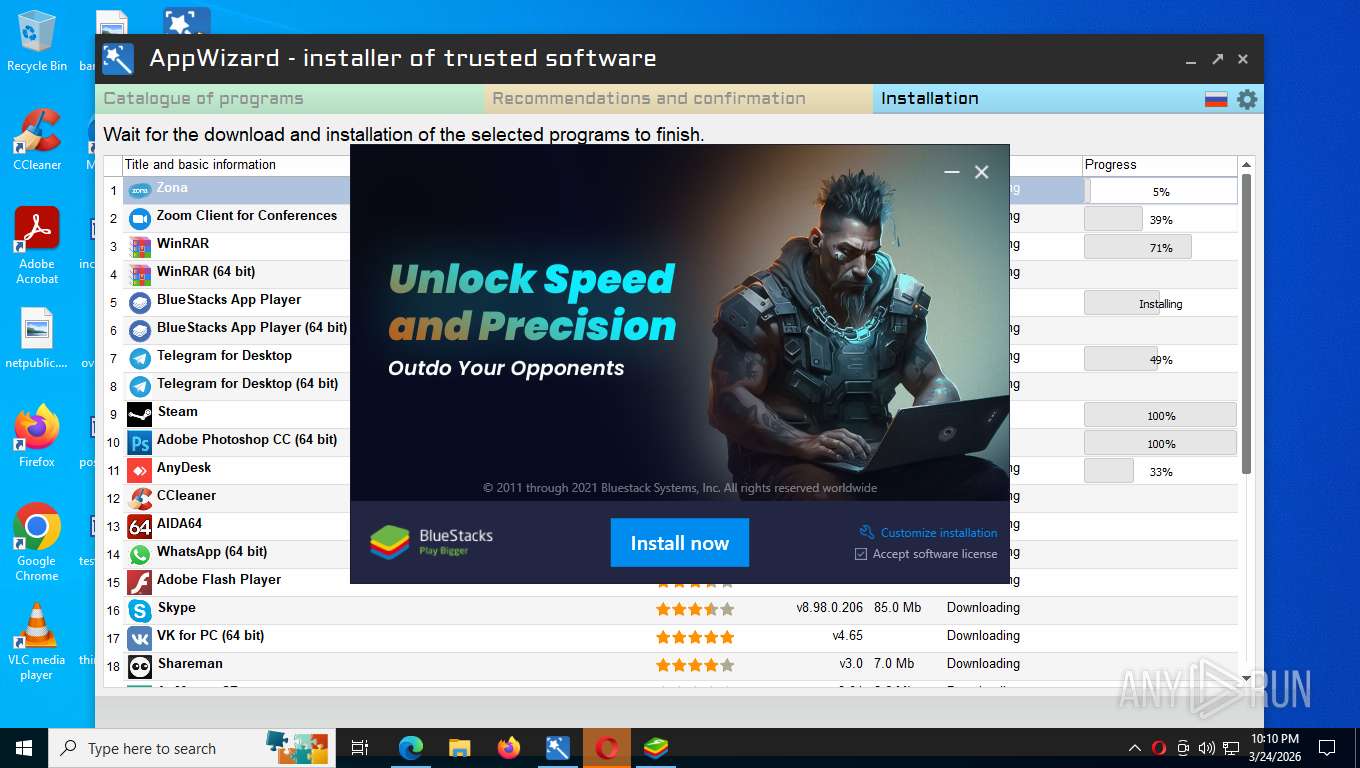Screen dimensions: 1360x768
Task: Click the WinRAR (64 bit) row icon
Action: coord(139,274)
